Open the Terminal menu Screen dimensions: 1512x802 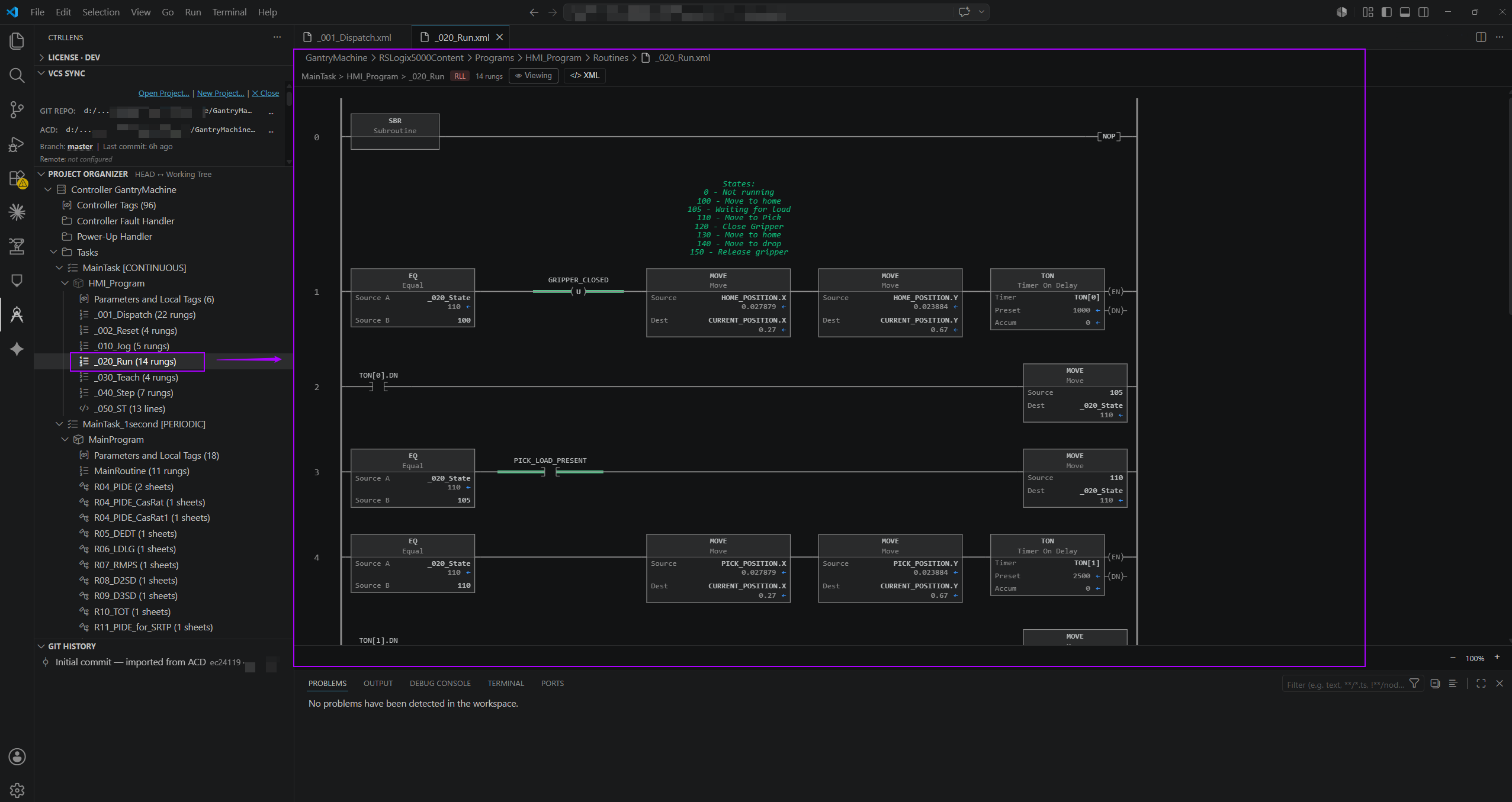229,12
